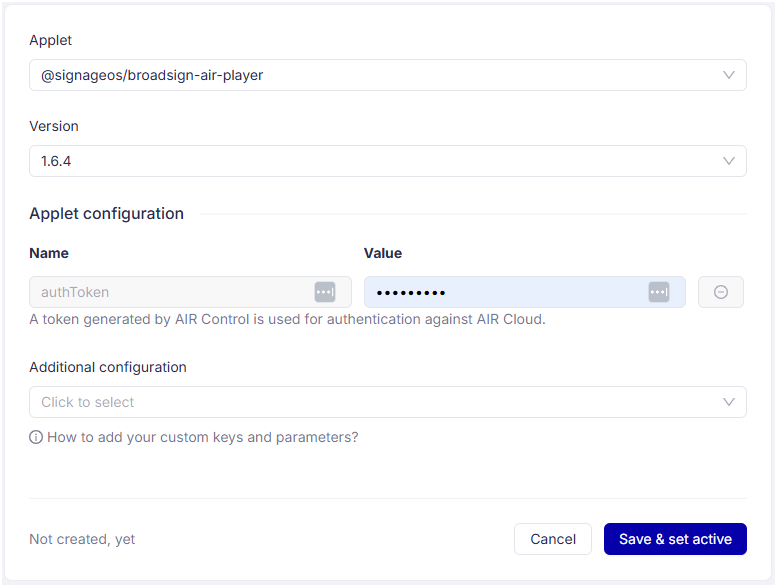This screenshot has height=587, width=777.
Task: Click the info circle icon beside custom keys help
Action: pos(36,437)
